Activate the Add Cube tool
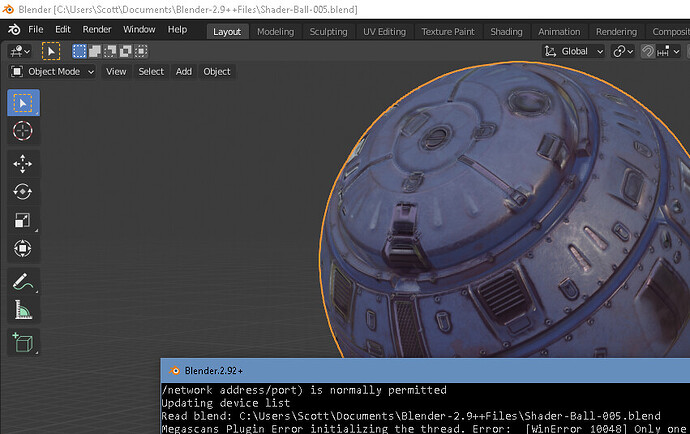 [23, 342]
